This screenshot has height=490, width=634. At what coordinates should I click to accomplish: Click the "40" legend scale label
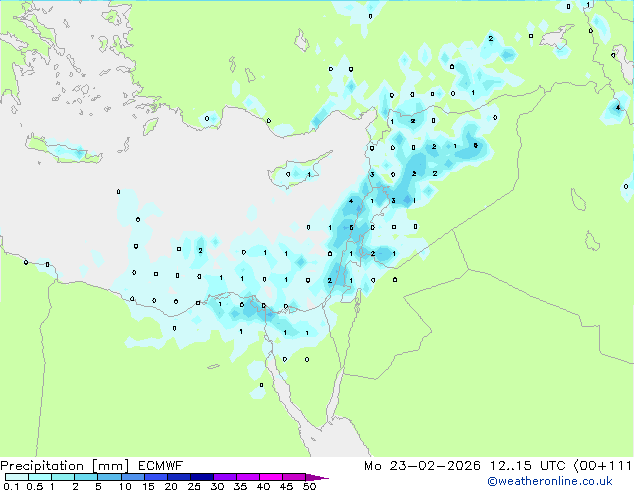(x=263, y=486)
